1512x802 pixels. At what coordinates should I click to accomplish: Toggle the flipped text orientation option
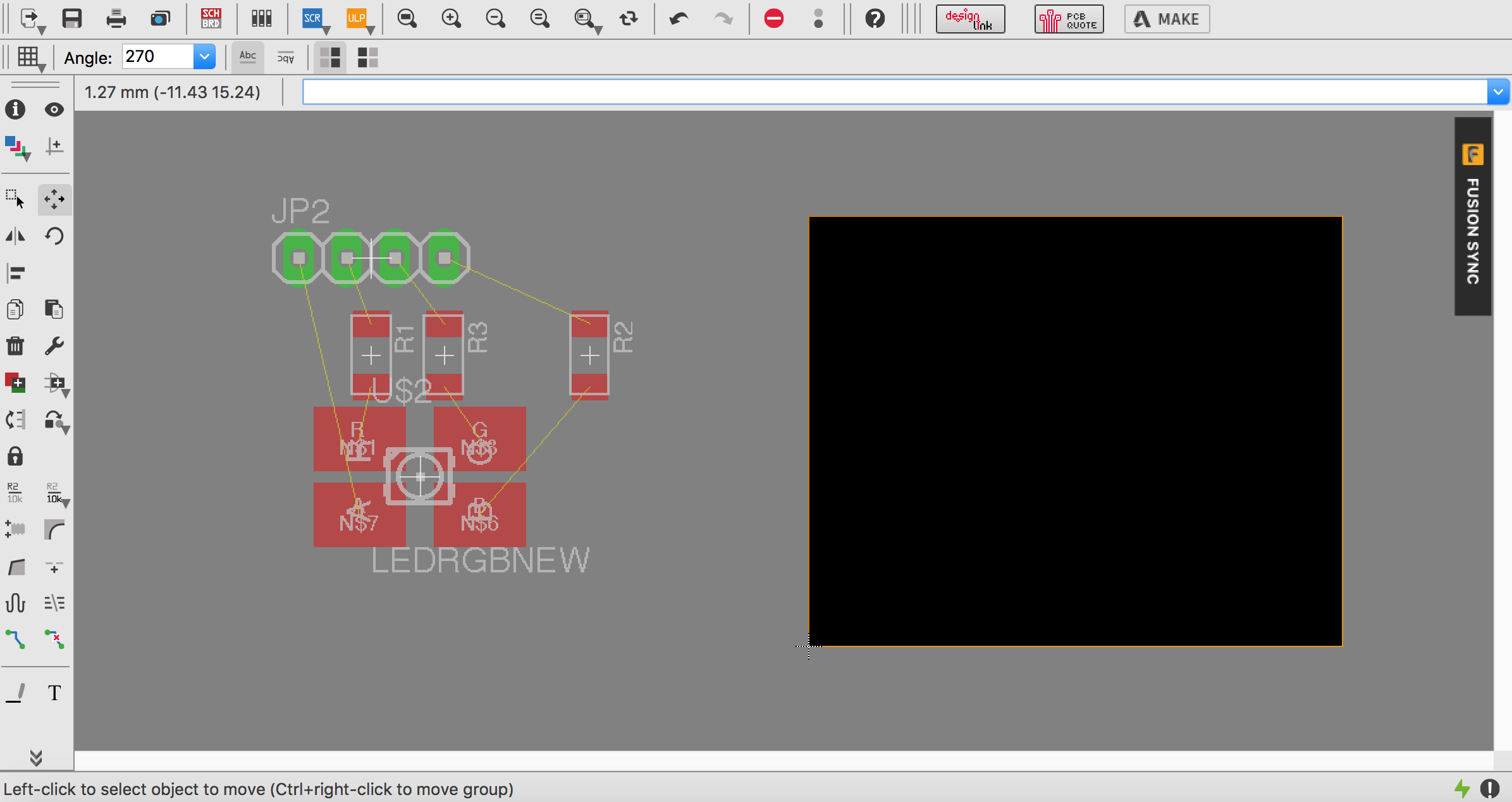[x=286, y=57]
